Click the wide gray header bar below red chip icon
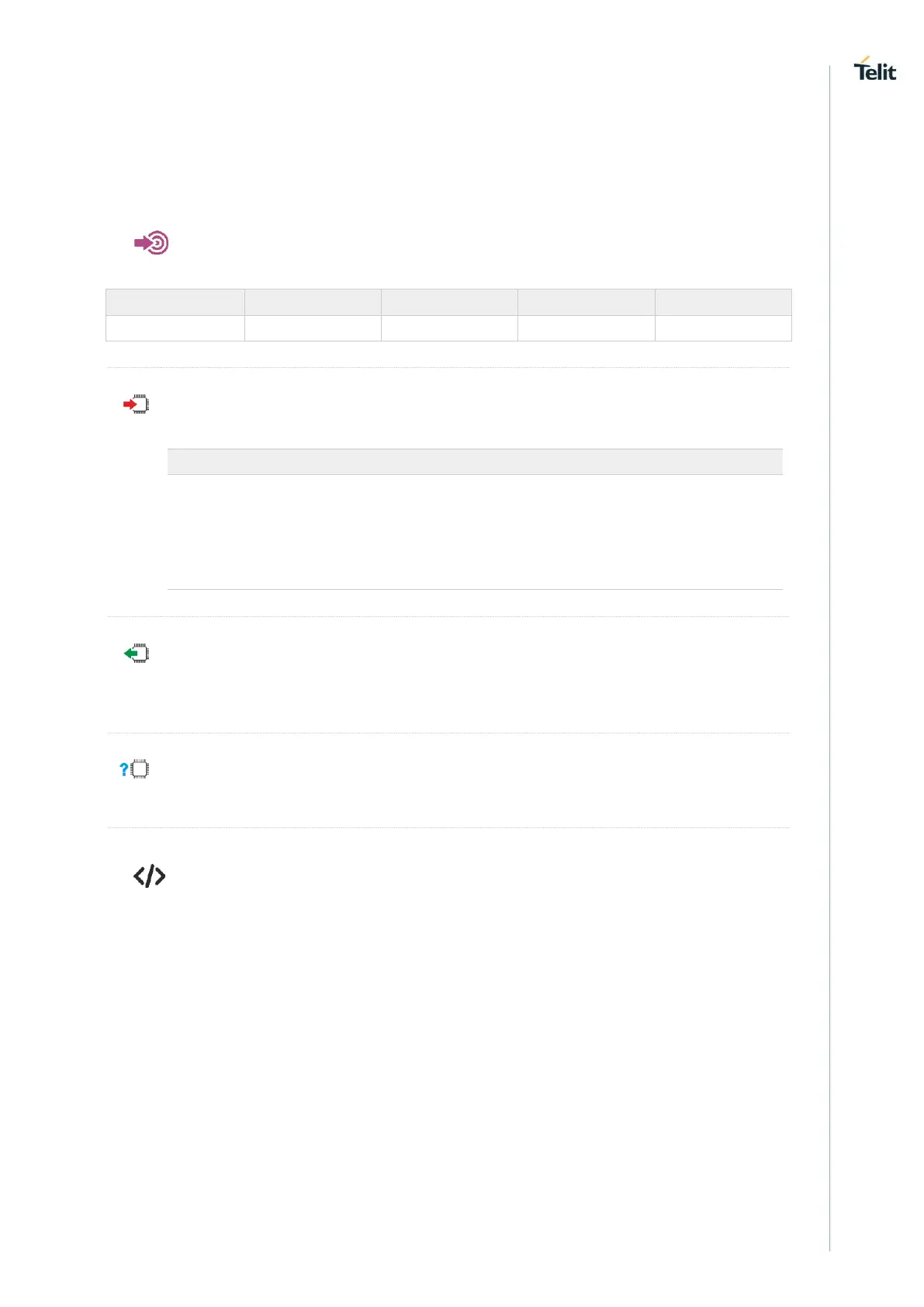Viewport: 924px width, 1307px height. click(475, 462)
